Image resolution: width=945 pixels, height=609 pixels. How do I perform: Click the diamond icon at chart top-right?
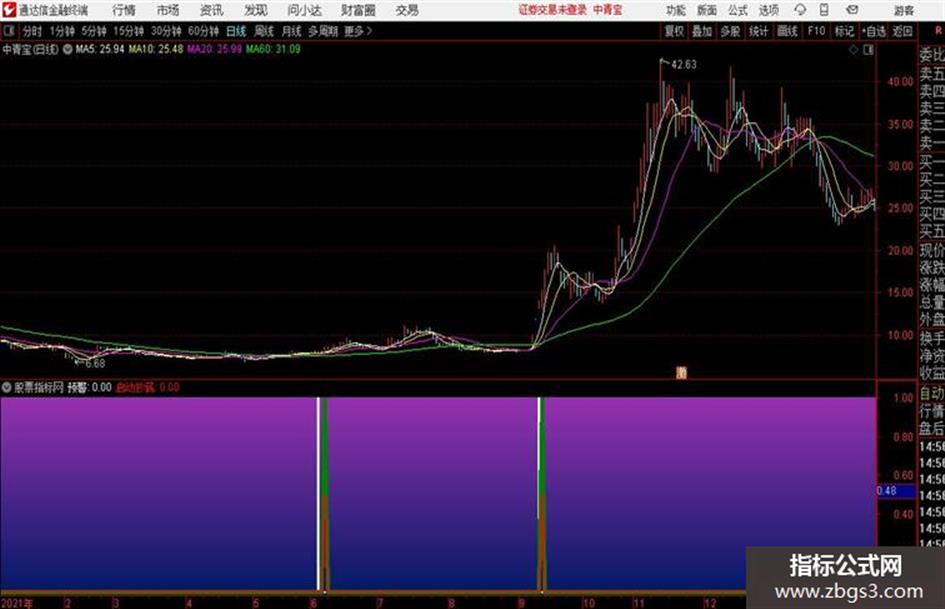pyautogui.click(x=853, y=50)
